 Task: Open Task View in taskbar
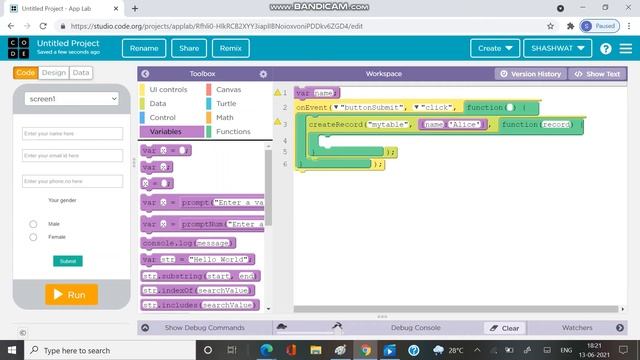(x=232, y=350)
